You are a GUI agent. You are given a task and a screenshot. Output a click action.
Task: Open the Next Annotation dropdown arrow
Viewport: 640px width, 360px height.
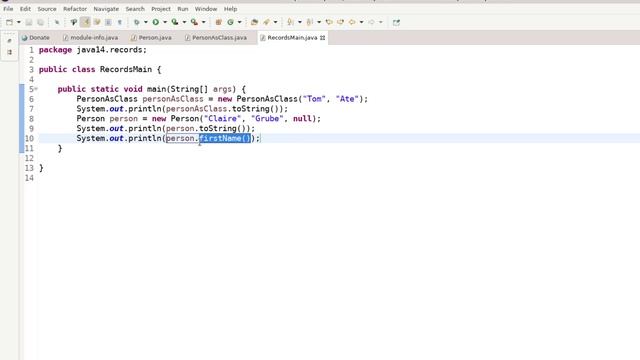(300, 22)
